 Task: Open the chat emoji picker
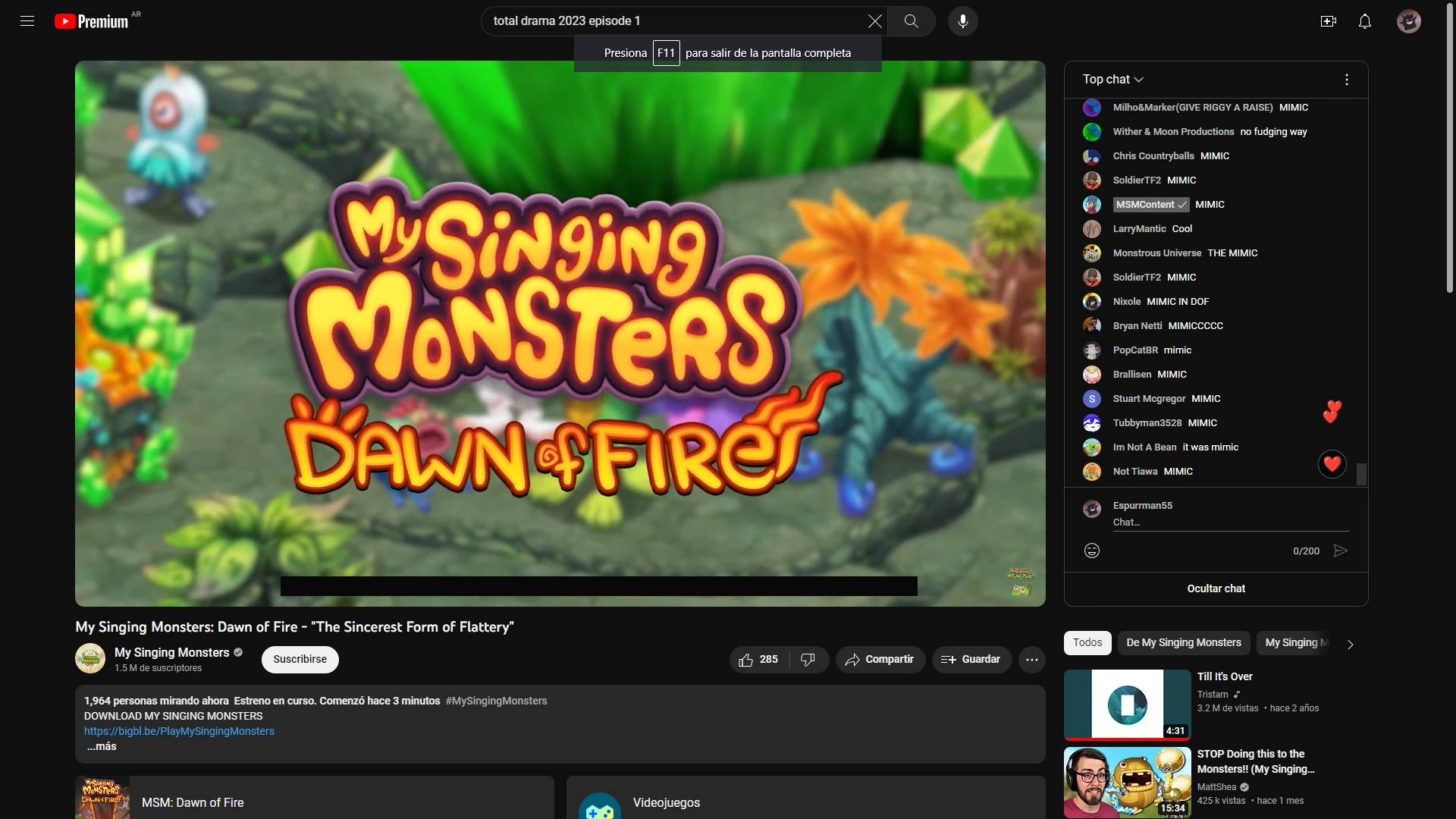coord(1091,551)
